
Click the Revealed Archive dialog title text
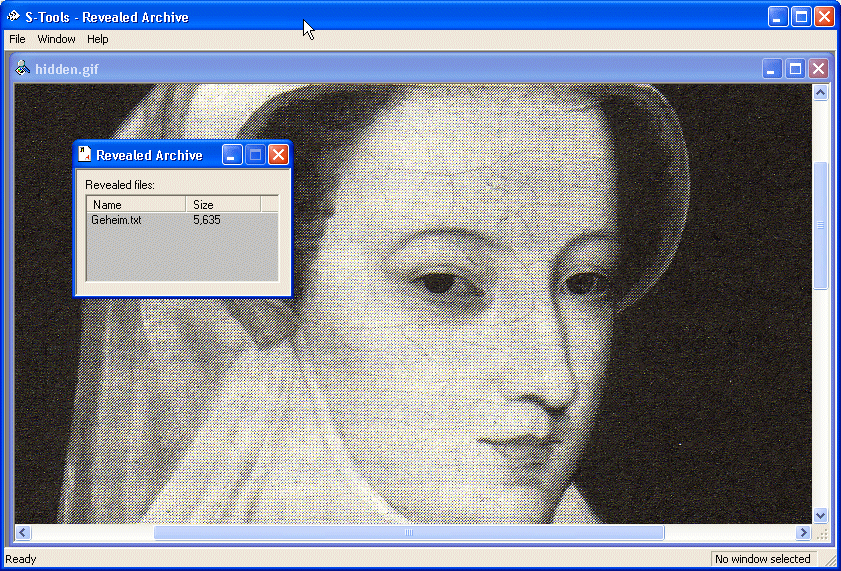[149, 155]
